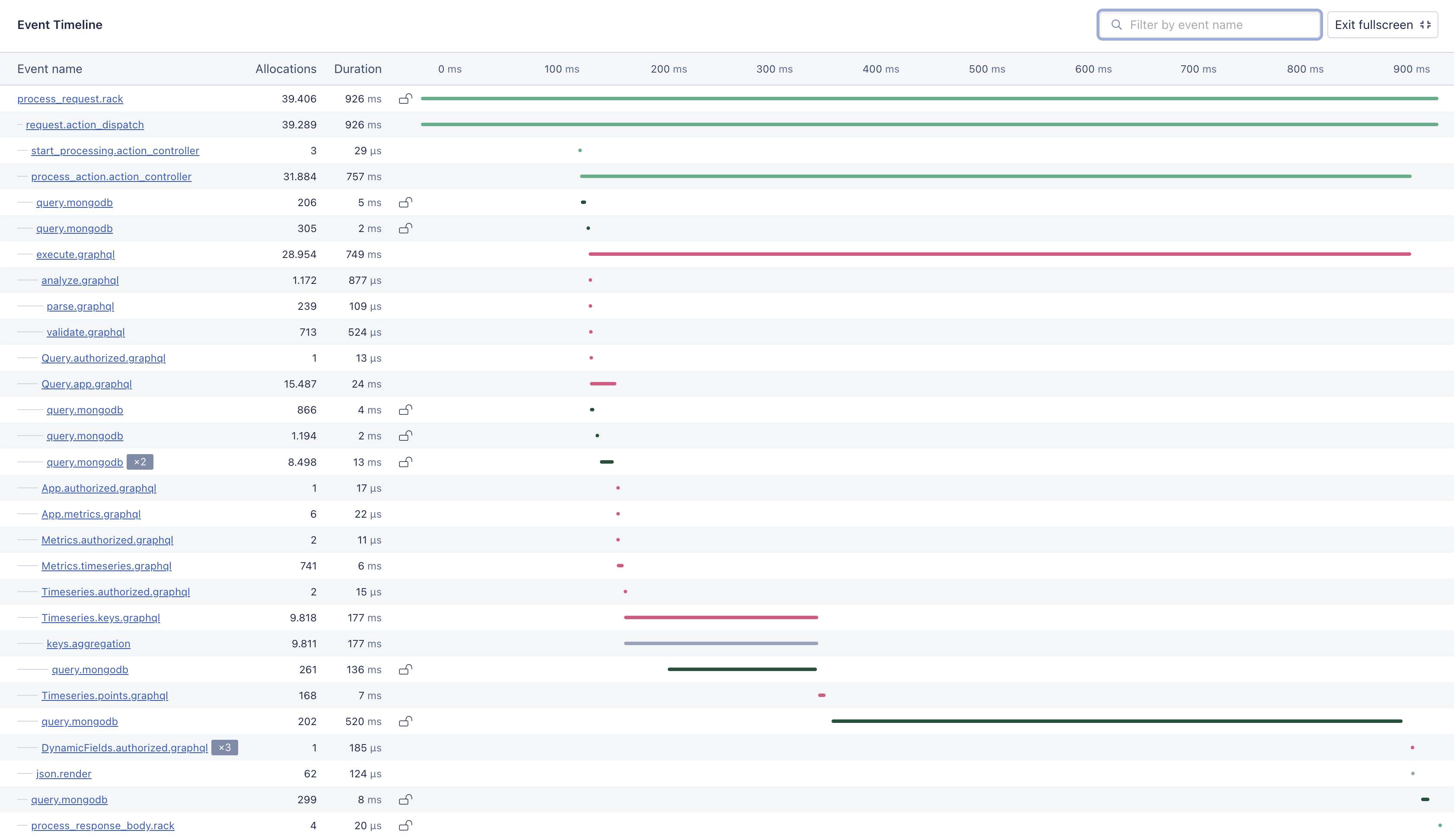This screenshot has width=1454, height=840.
Task: Click the lock icon on process_request.rack row
Action: click(x=405, y=99)
